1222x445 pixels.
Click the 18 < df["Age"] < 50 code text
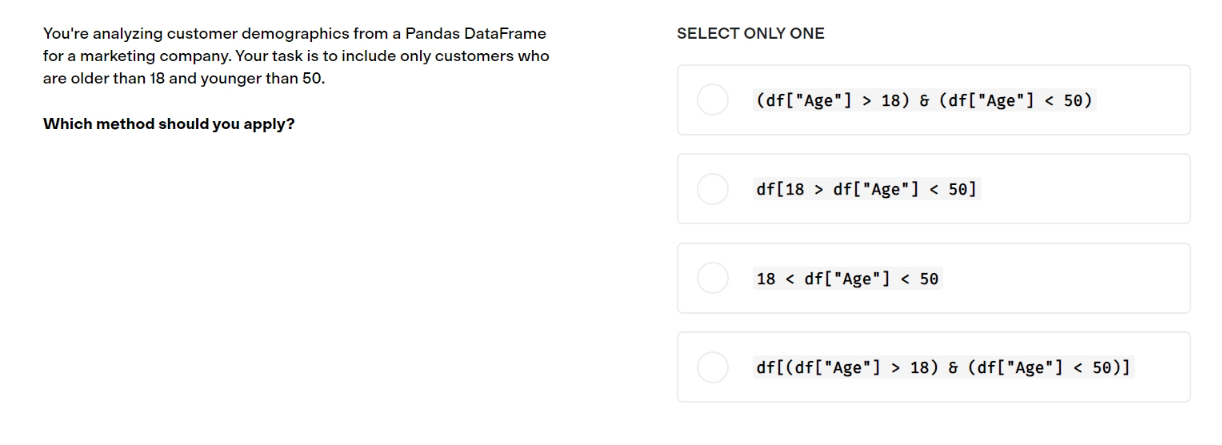pyautogui.click(x=849, y=278)
